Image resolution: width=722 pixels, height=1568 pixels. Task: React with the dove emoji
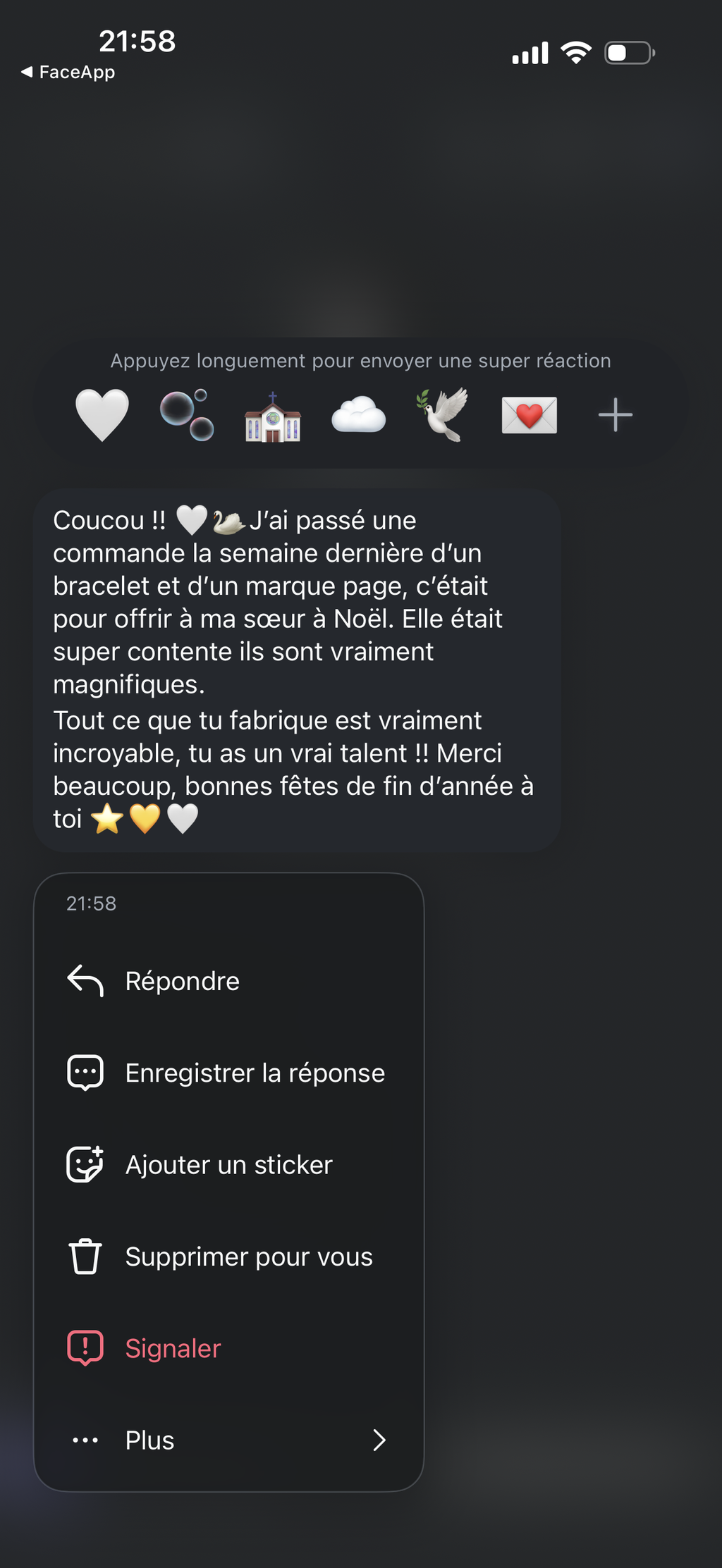pos(443,414)
